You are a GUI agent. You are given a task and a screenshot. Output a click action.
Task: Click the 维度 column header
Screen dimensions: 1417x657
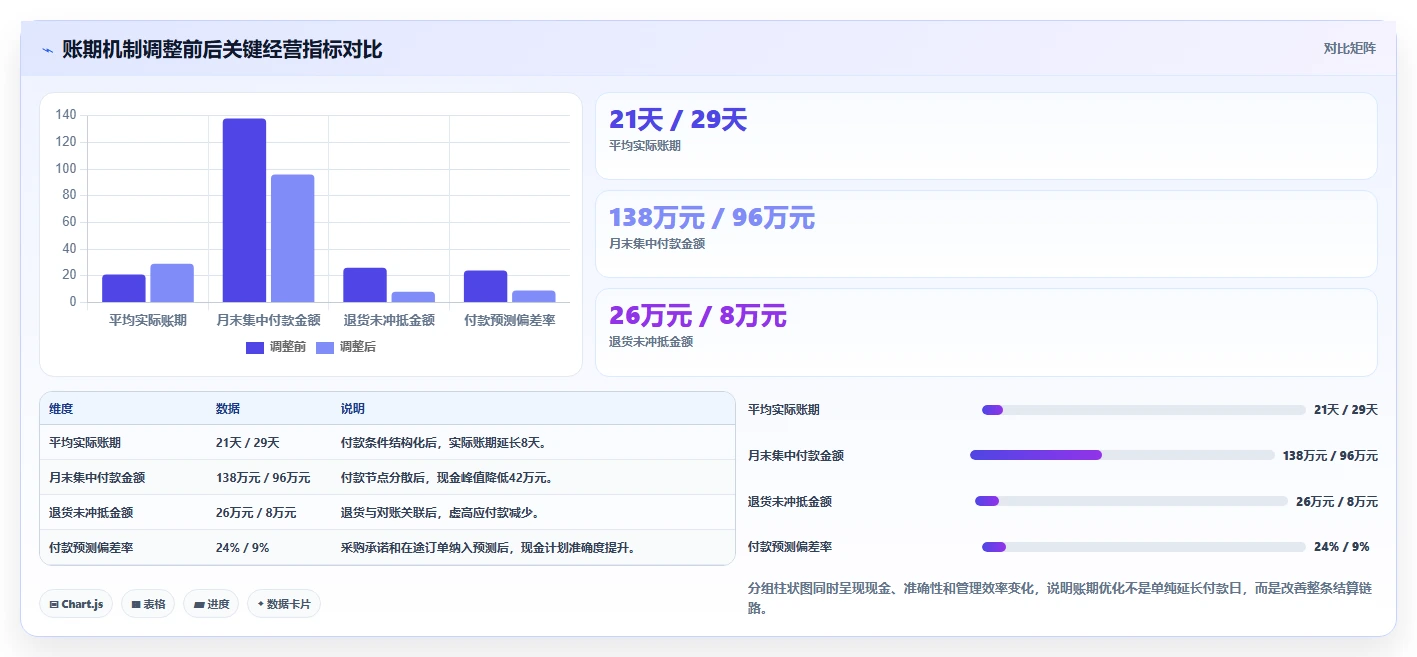click(x=61, y=409)
